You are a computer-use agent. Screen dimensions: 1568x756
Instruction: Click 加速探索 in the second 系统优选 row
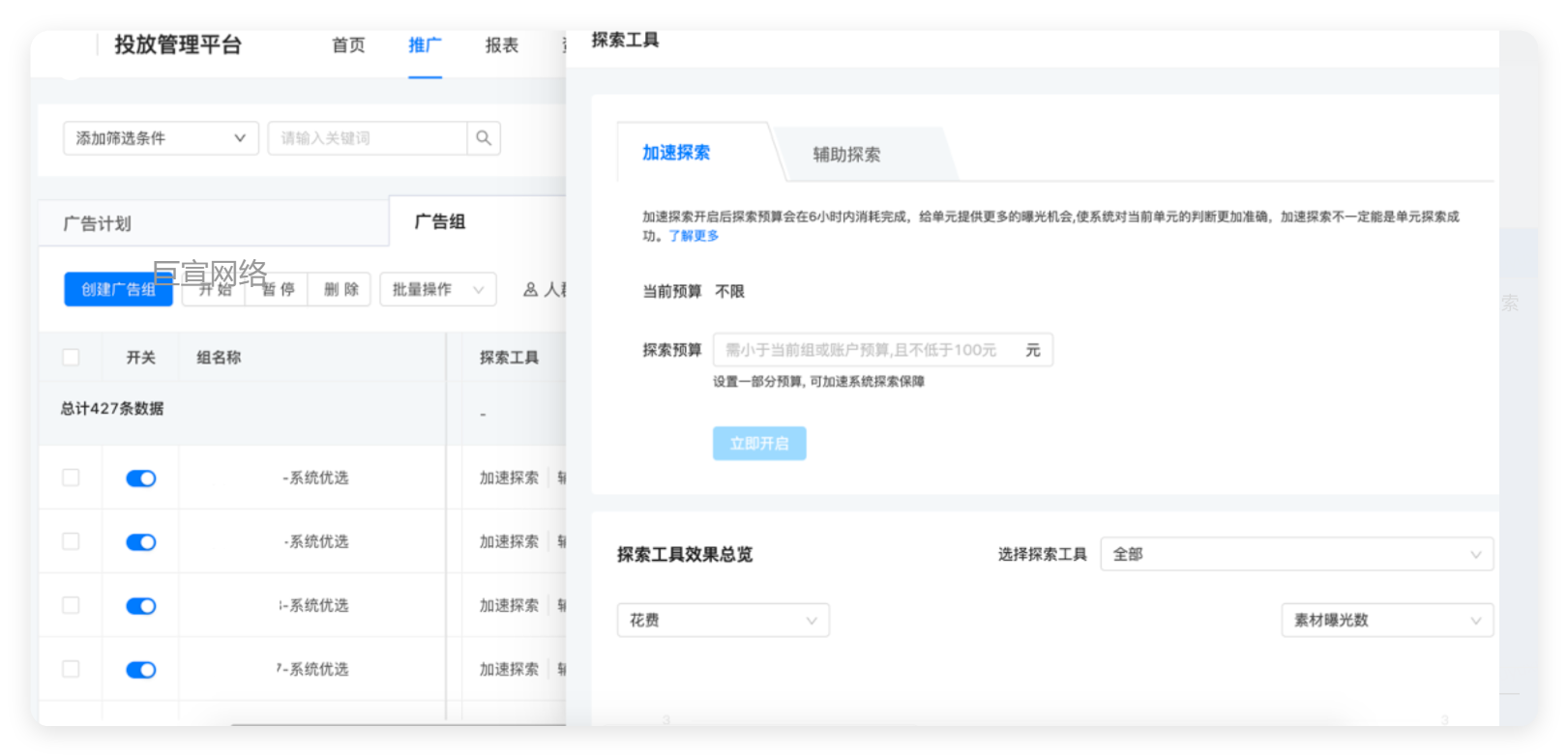509,541
